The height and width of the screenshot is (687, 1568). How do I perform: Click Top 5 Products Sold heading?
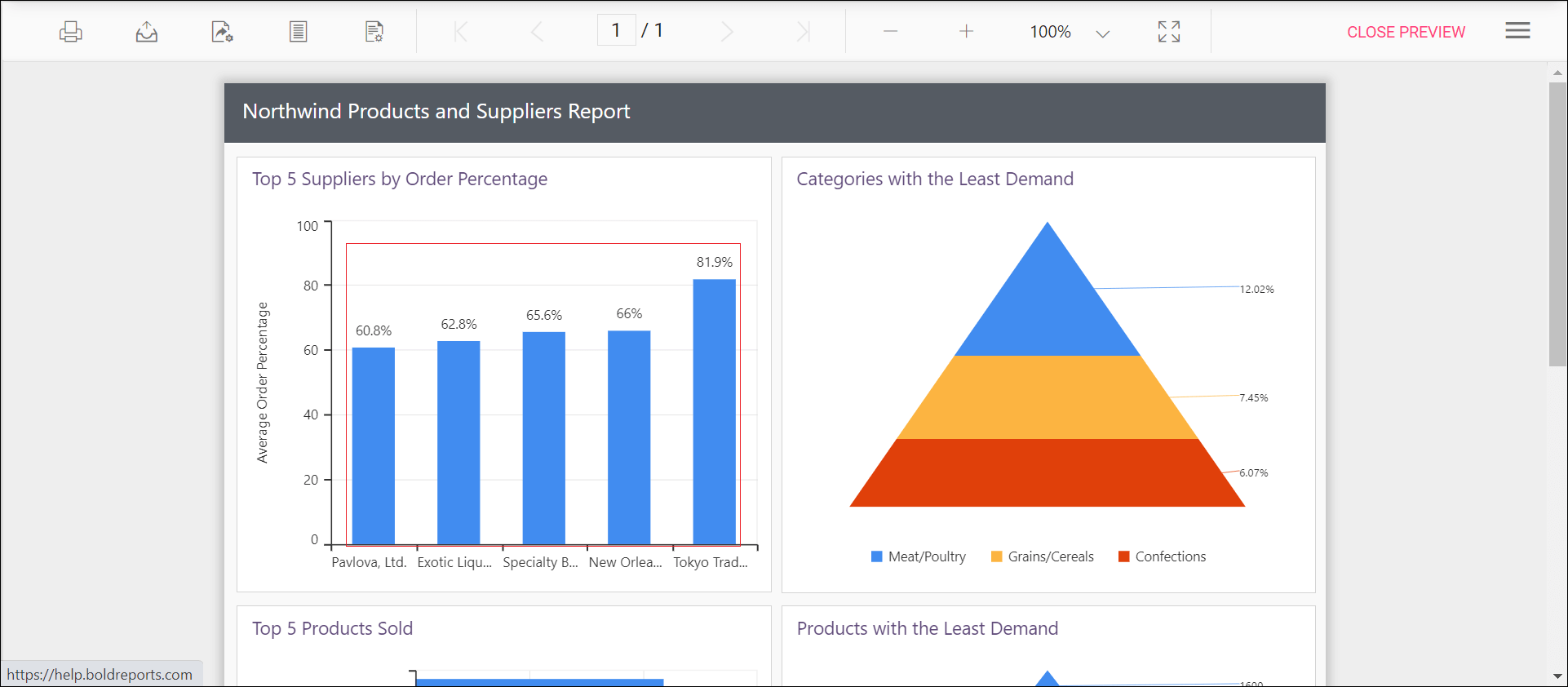332,628
